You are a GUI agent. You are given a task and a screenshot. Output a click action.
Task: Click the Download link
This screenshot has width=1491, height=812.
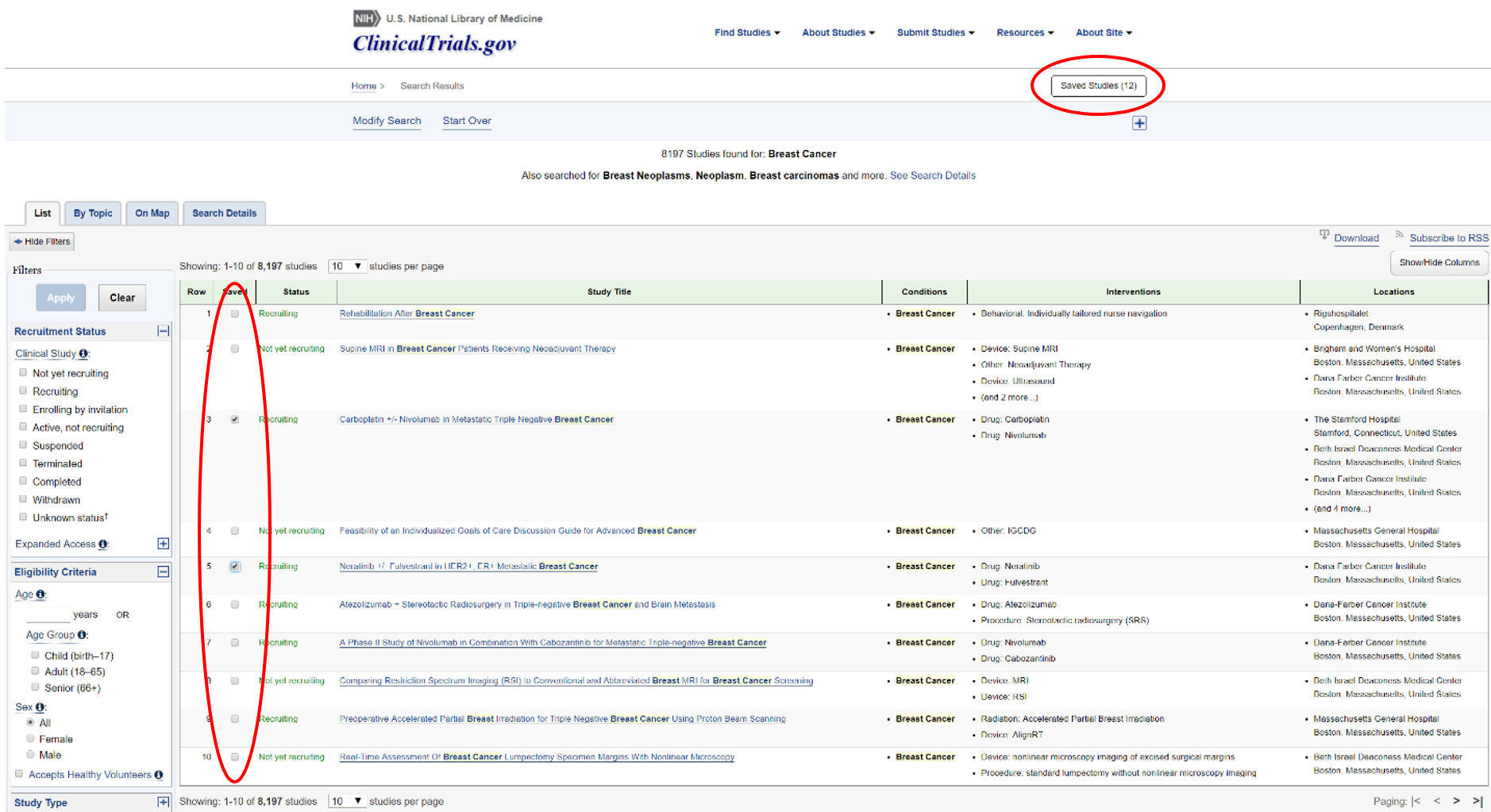coord(1356,238)
